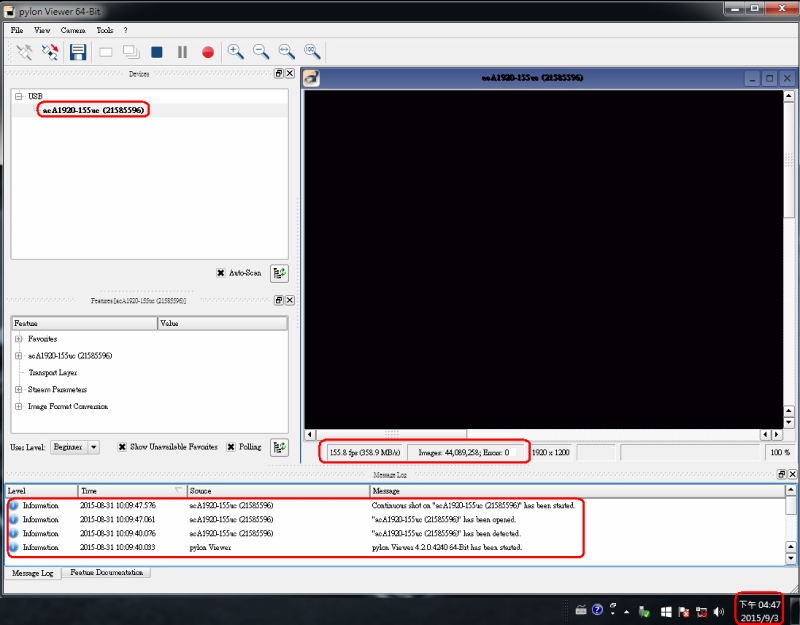The width and height of the screenshot is (800, 625).
Task: Stop image acquisition with the blue square
Action: [157, 52]
